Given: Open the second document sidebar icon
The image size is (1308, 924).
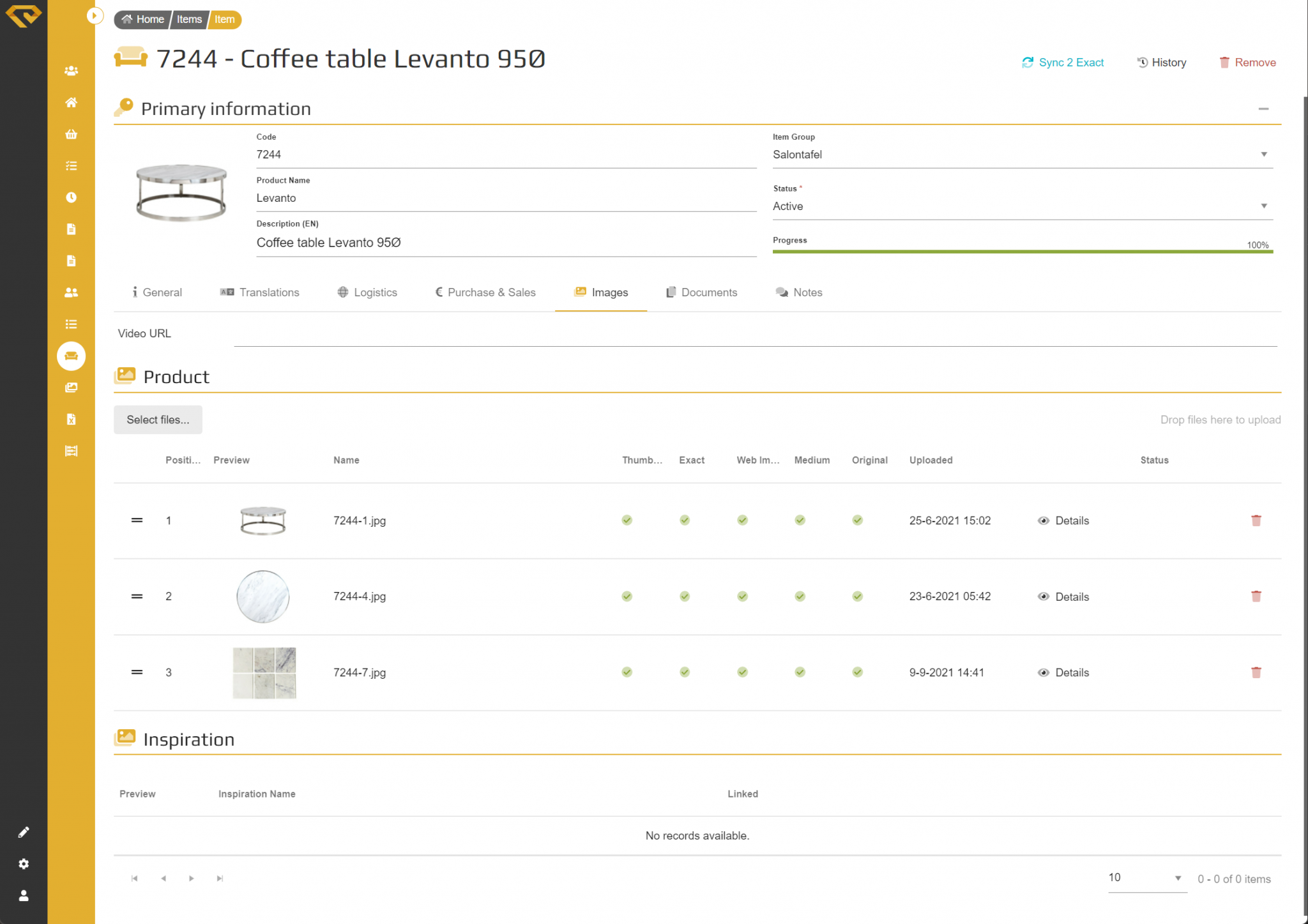Looking at the screenshot, I should click(71, 261).
